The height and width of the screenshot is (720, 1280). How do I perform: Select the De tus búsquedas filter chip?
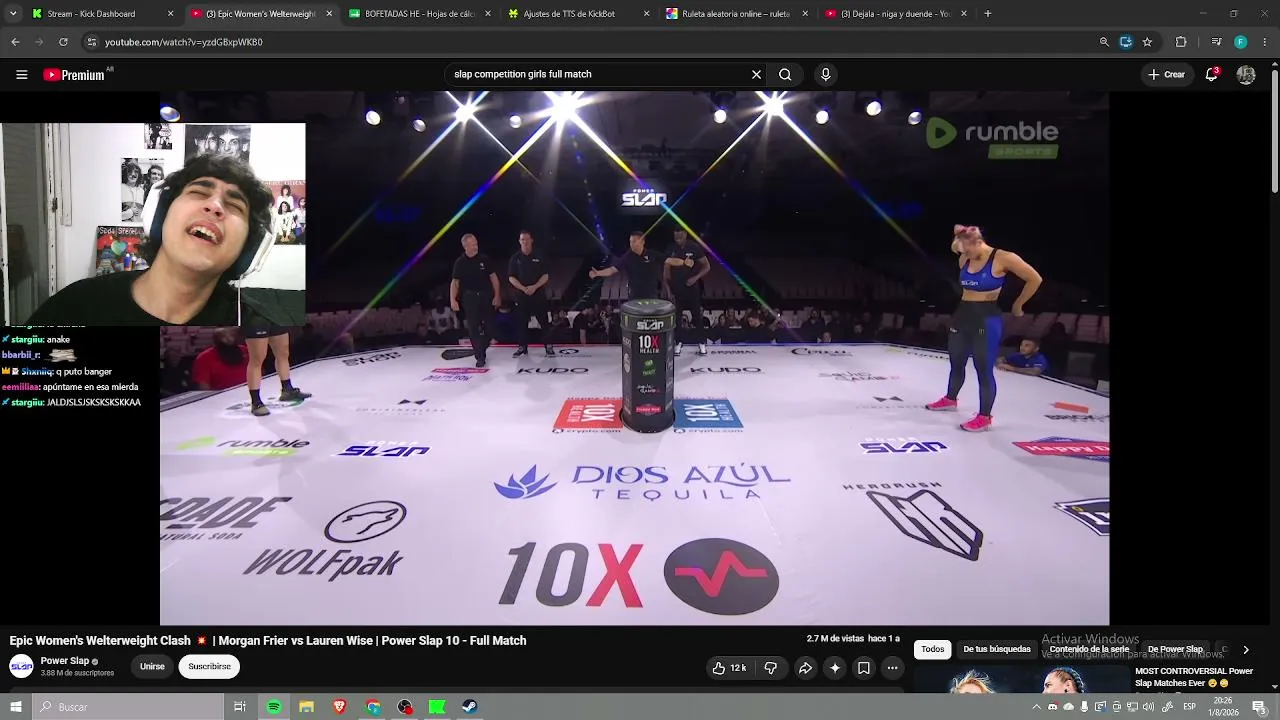coord(996,649)
